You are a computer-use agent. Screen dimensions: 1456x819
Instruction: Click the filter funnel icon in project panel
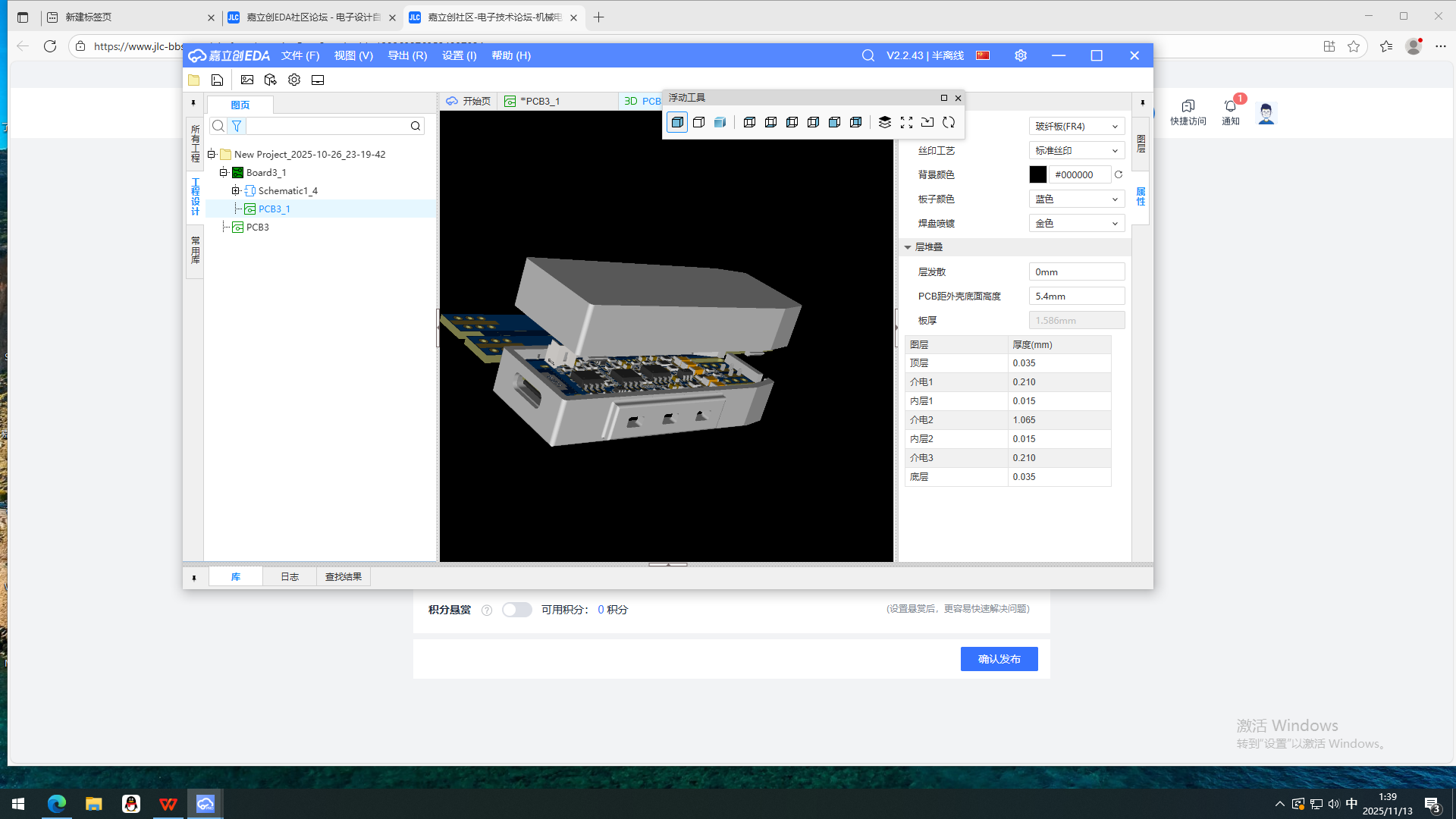point(237,126)
